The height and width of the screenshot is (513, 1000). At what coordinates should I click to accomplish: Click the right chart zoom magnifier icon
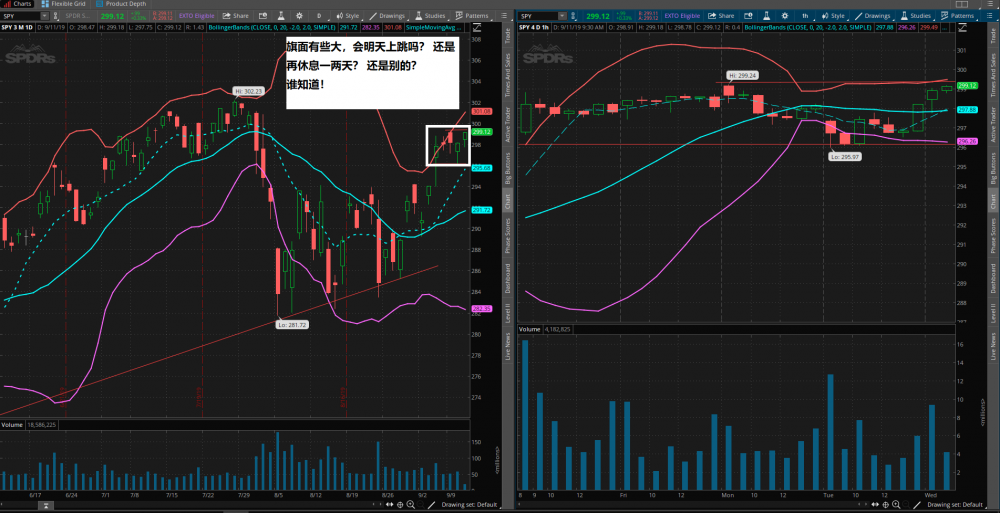[x=895, y=505]
